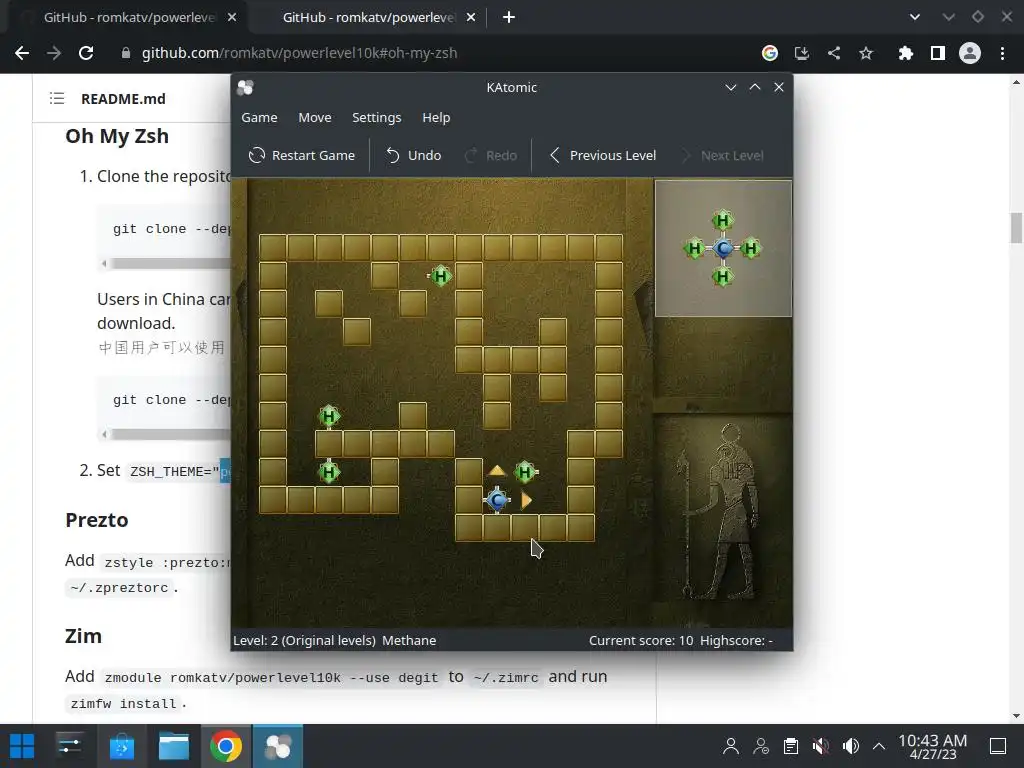
Task: Go back in the browser
Action: pyautogui.click(x=22, y=54)
